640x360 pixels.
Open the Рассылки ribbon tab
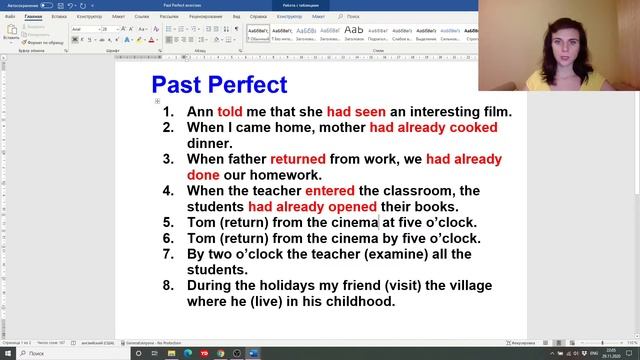pos(169,17)
